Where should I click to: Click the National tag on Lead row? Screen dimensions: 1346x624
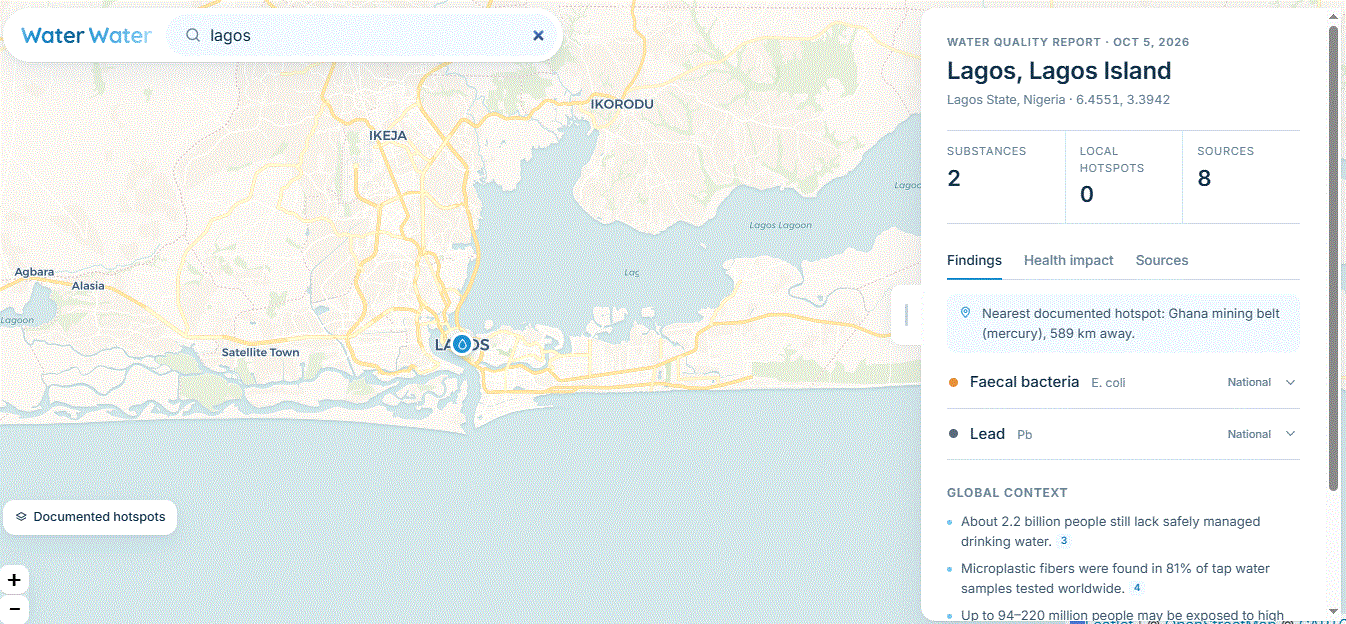pyautogui.click(x=1249, y=434)
